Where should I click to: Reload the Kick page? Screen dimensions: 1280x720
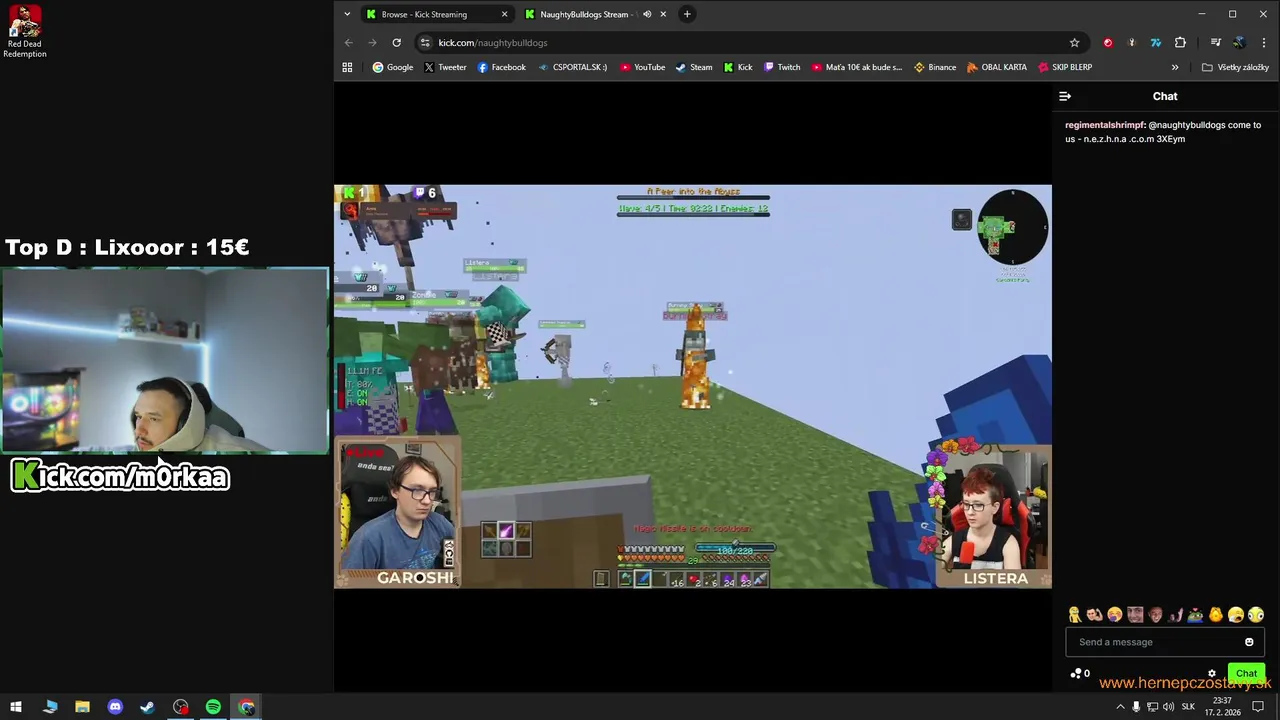tap(397, 43)
